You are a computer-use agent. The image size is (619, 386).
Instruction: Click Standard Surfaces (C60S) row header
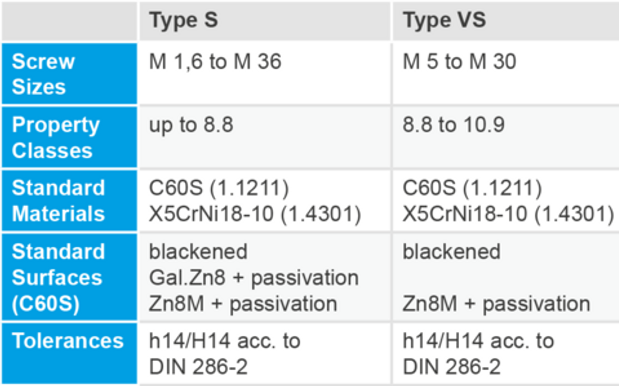tap(69, 277)
